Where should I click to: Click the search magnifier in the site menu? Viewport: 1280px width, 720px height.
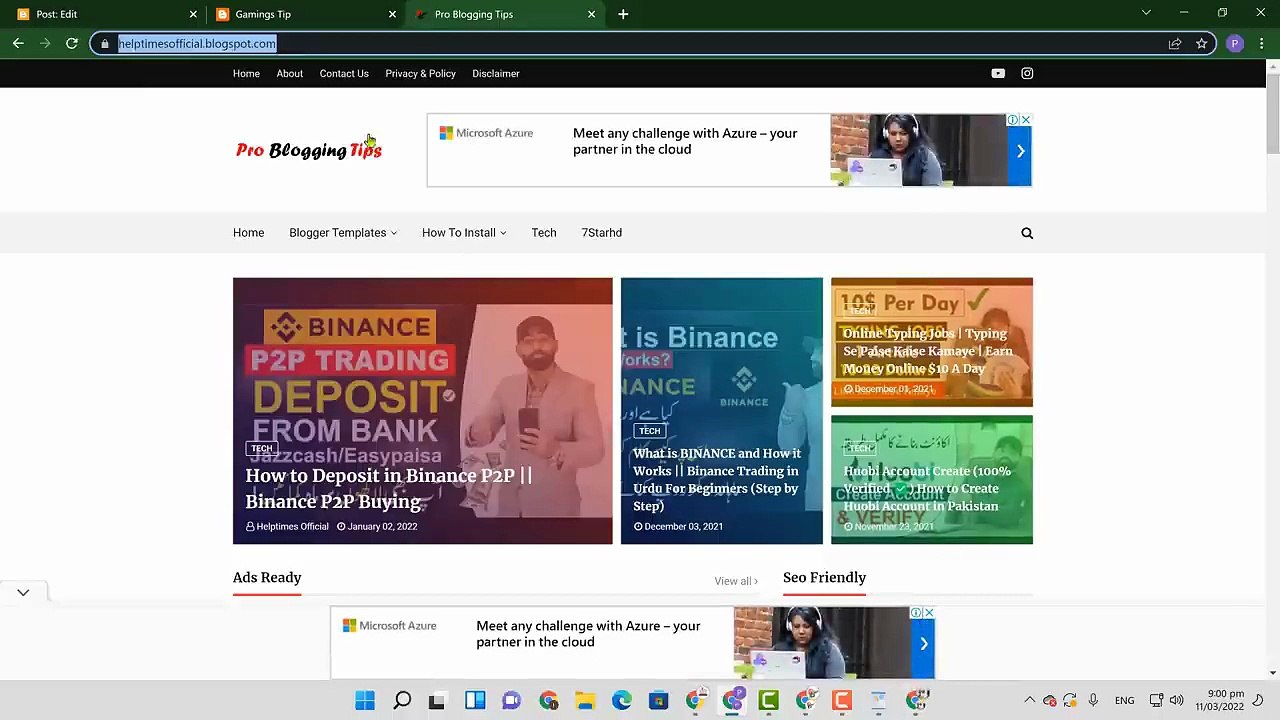coord(1027,233)
